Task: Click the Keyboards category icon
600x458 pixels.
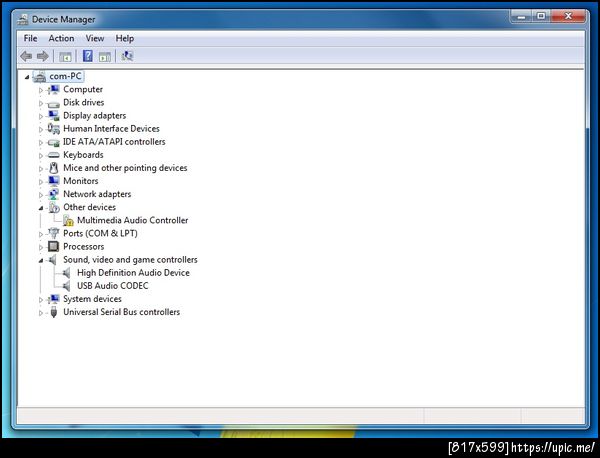Action: tap(54, 155)
